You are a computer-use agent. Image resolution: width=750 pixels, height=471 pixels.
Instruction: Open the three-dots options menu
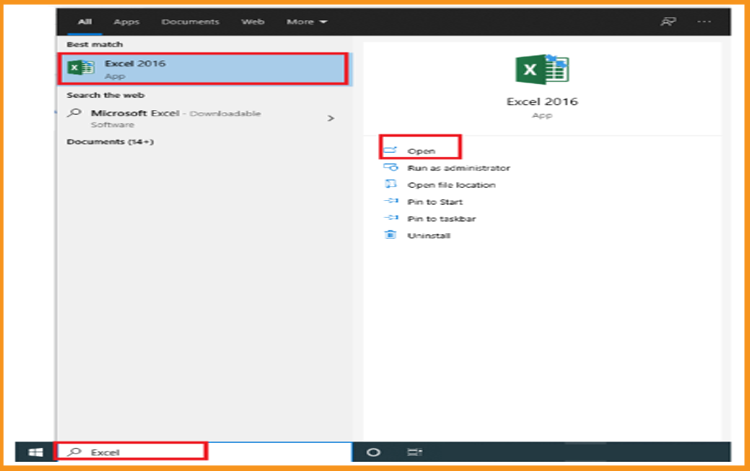[704, 22]
